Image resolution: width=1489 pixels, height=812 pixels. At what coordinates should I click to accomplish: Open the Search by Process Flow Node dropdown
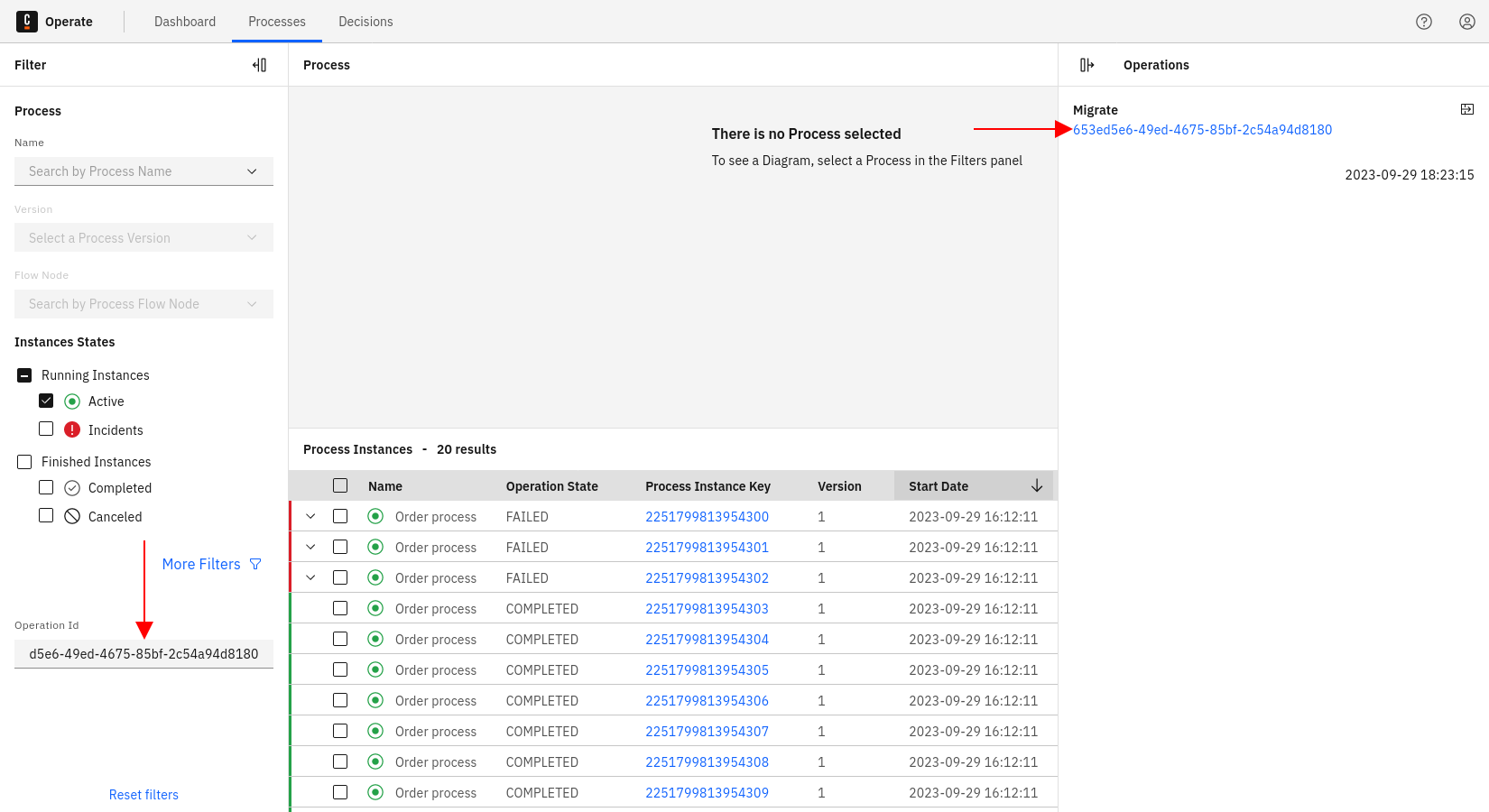coord(143,304)
